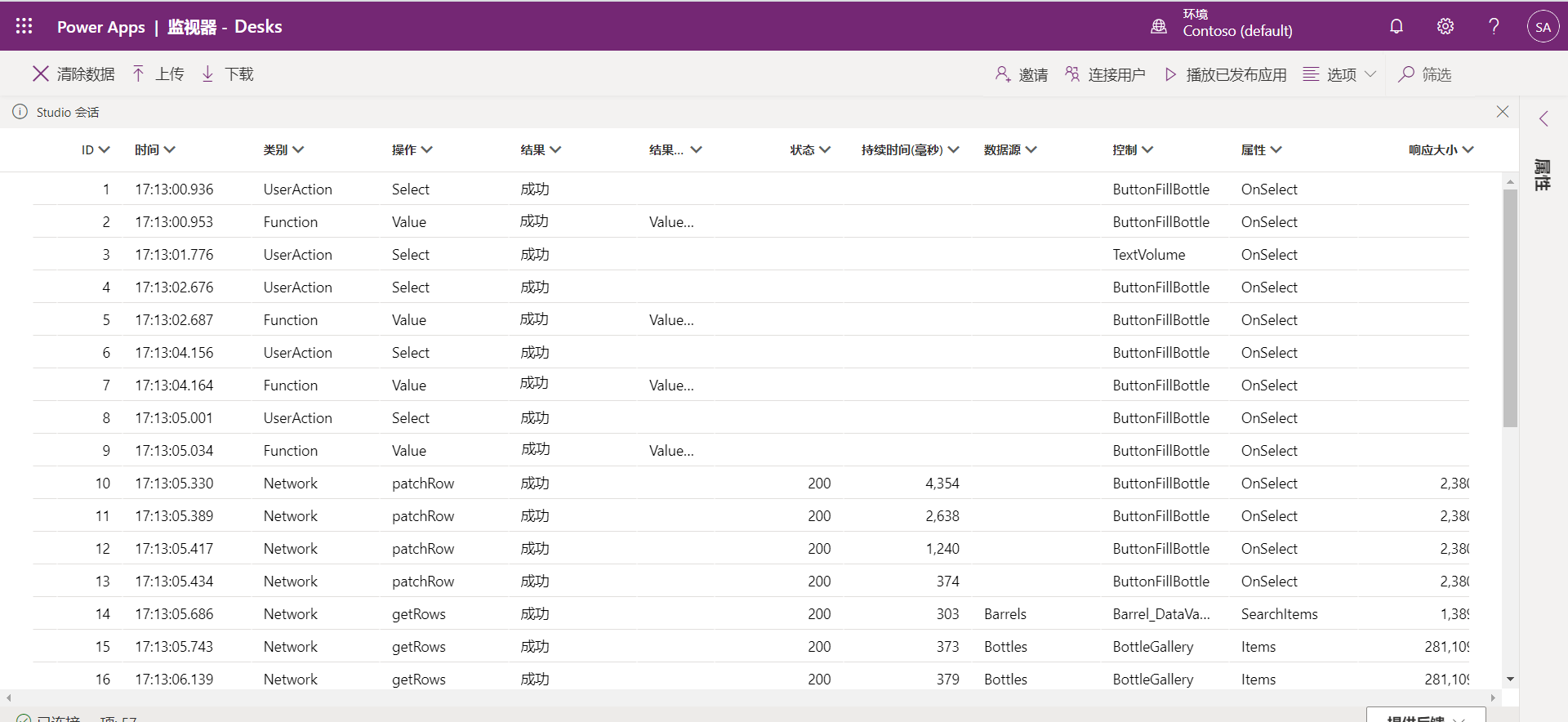1568x722 pixels.
Task: Click the 播放已发布应用 label
Action: tap(1236, 75)
